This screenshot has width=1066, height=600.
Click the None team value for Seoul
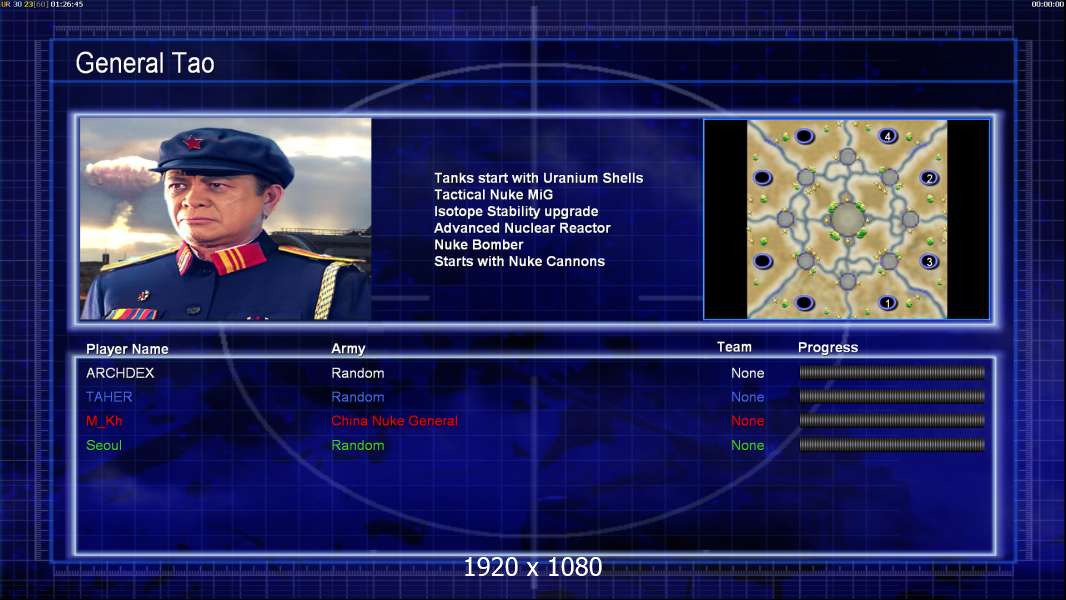click(748, 446)
